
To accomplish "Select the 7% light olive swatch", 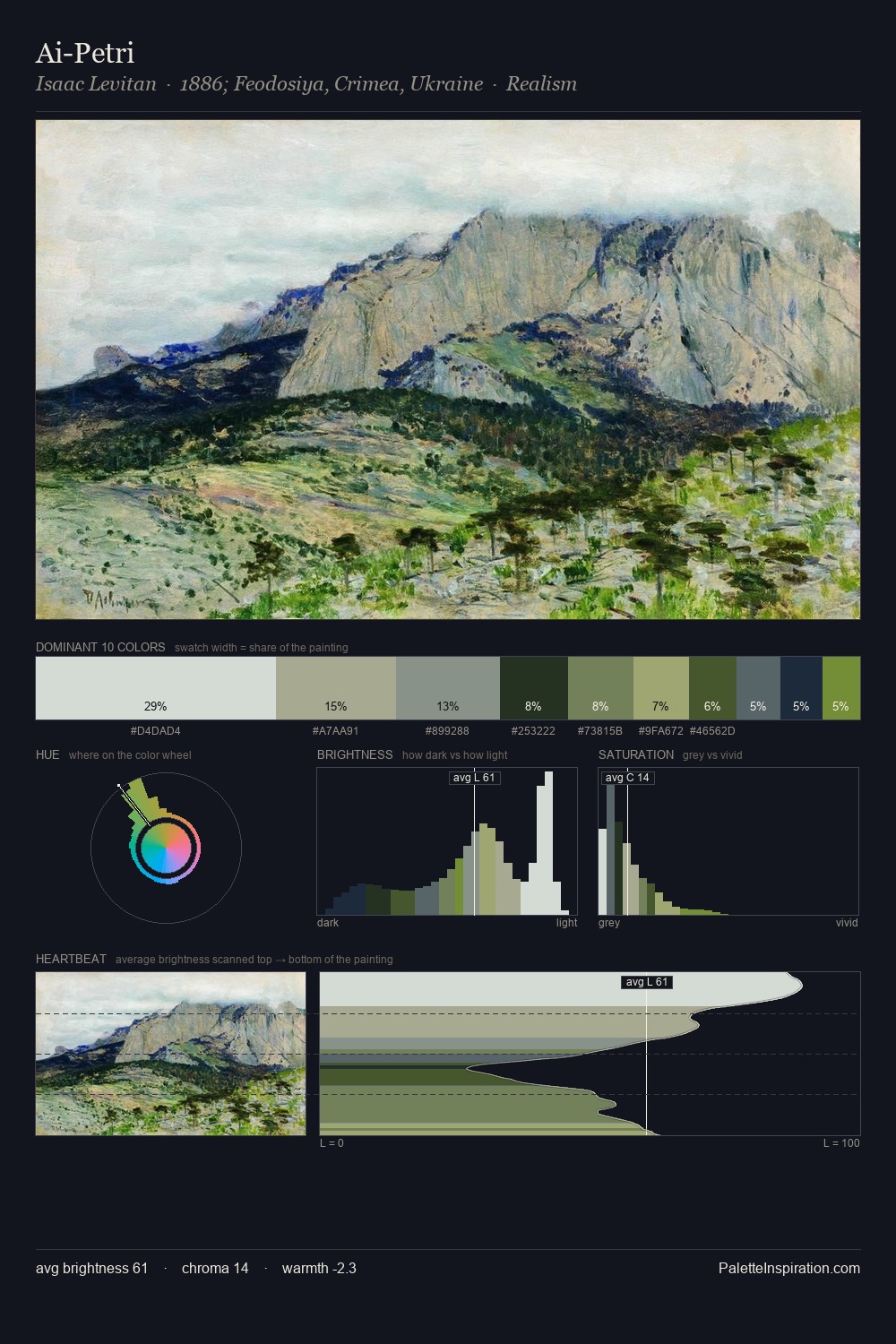I will tap(661, 688).
